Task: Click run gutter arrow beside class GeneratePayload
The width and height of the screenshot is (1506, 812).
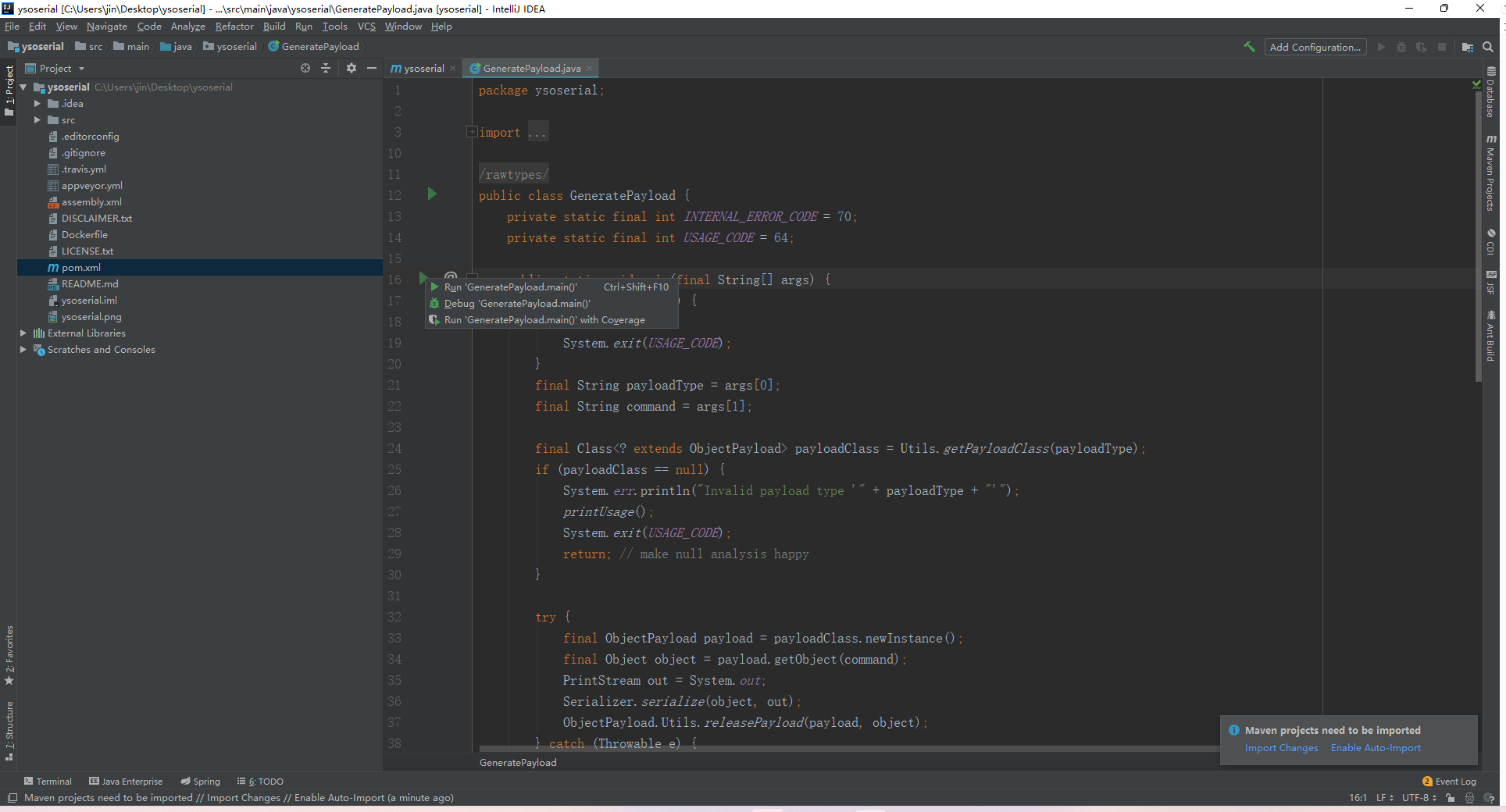Action: [432, 194]
